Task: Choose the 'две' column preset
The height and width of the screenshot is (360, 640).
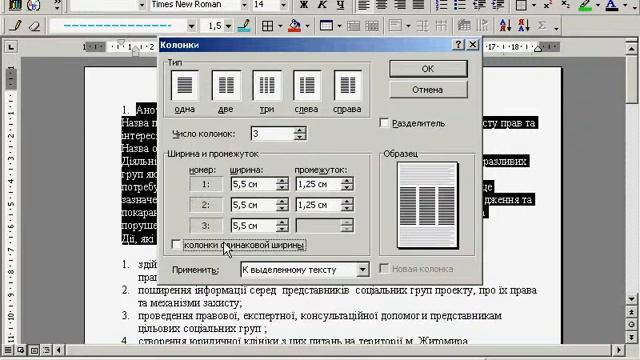Action: [226, 85]
